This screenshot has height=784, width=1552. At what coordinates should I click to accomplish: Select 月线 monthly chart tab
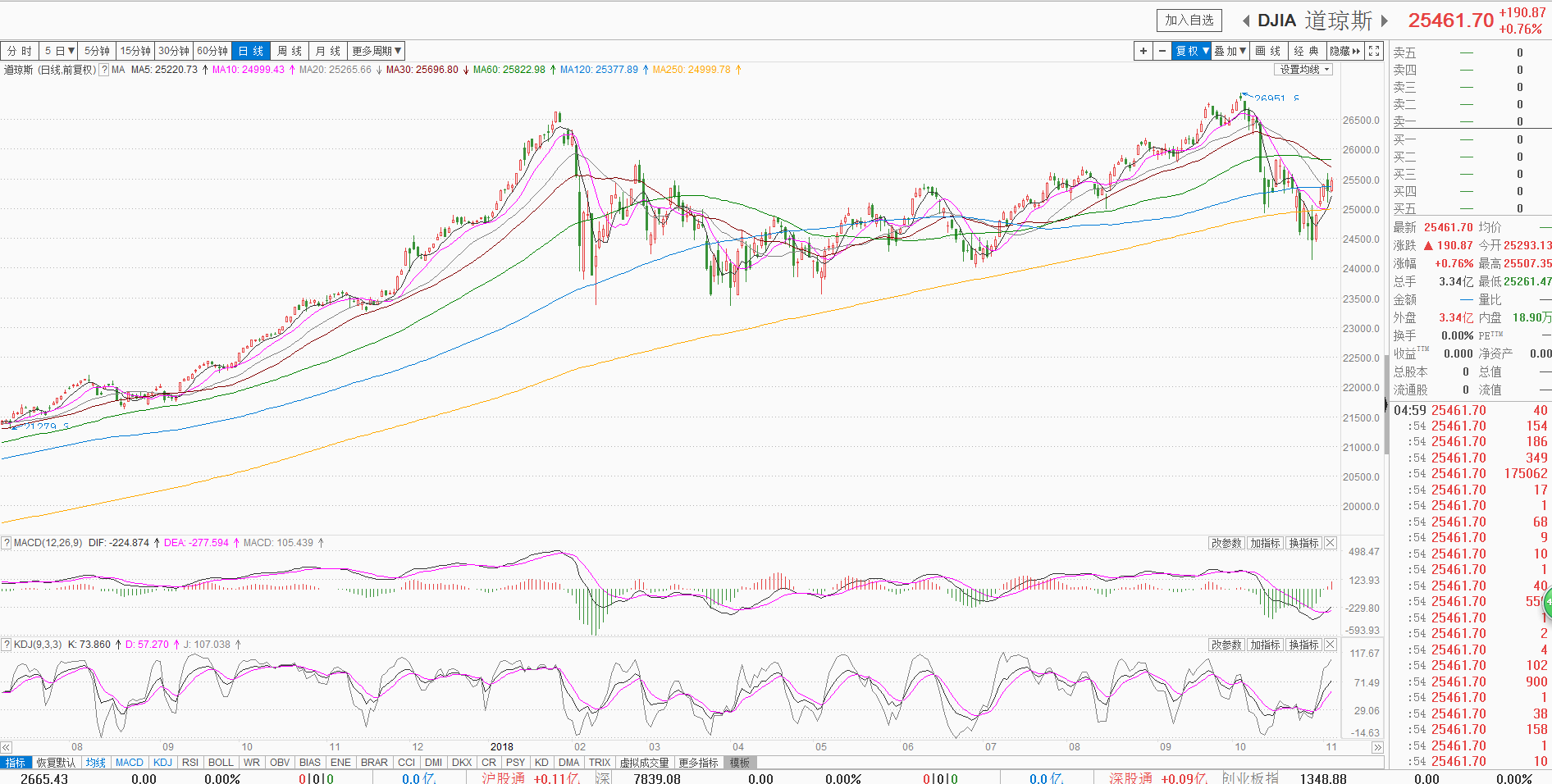tap(328, 51)
